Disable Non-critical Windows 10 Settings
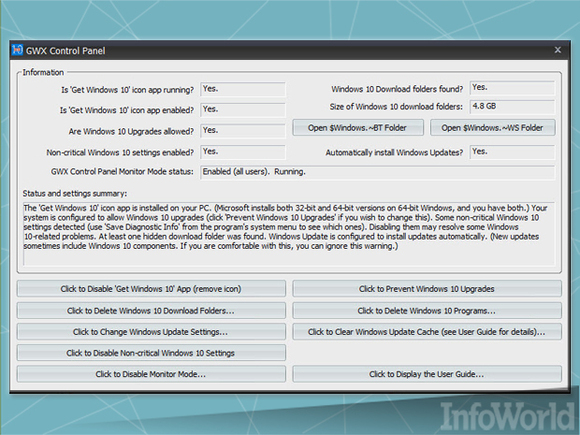The width and height of the screenshot is (580, 435). coord(151,353)
